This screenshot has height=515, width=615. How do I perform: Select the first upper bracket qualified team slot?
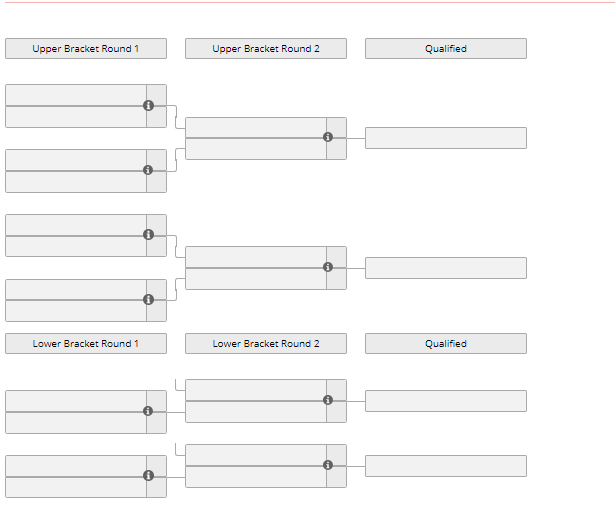(446, 138)
